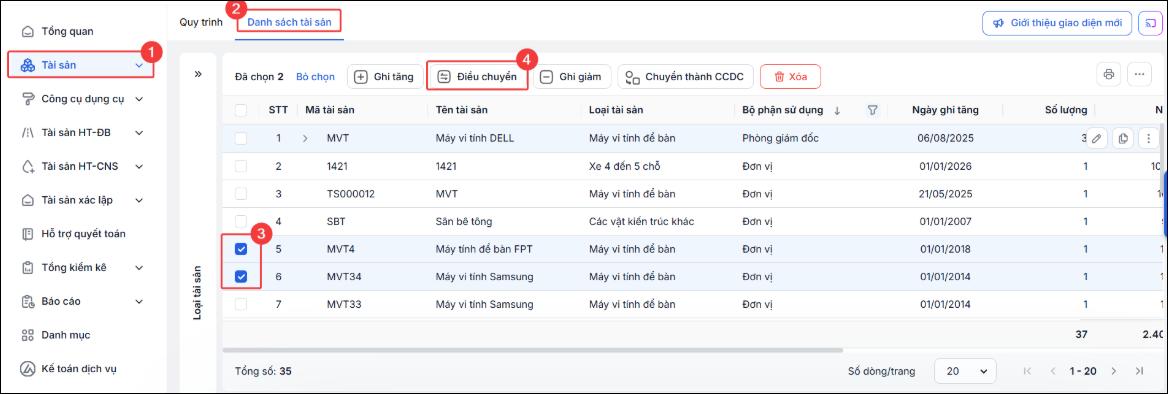The height and width of the screenshot is (394, 1168).
Task: Click the Ghi tăng button
Action: (385, 77)
